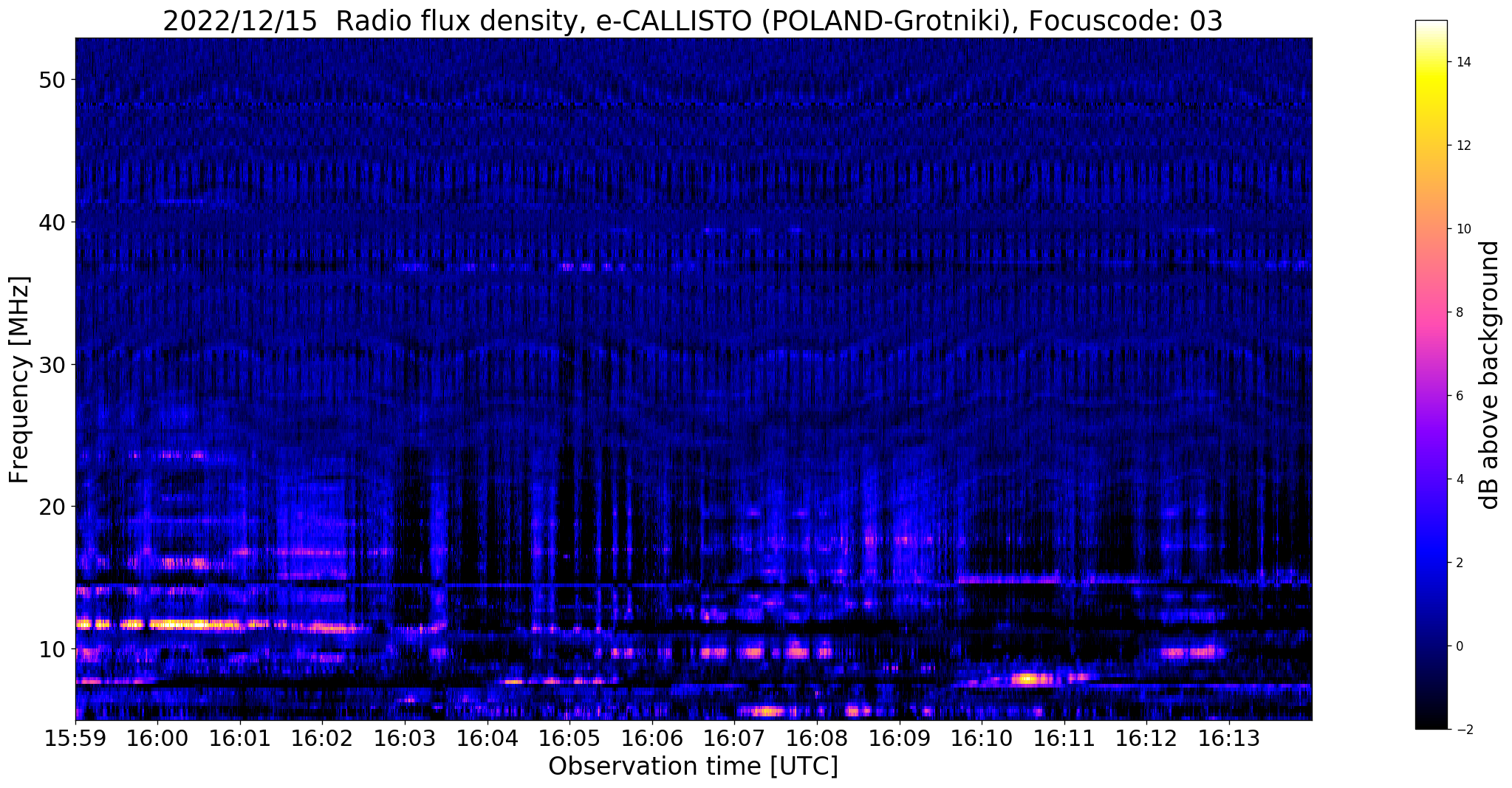Click the plot title mentioning e-CALLISTO POLAND-Grotniki
Screen dimensions: 1512x788
coord(693,21)
